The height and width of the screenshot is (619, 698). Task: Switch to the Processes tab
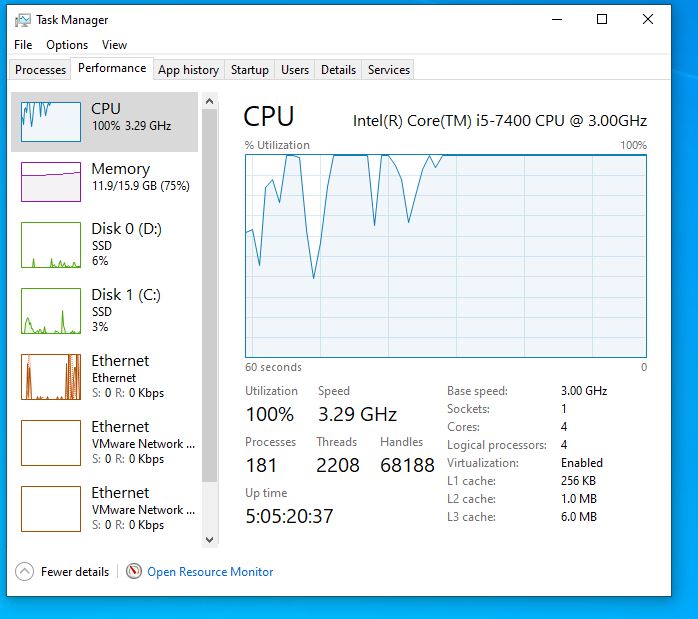(x=41, y=70)
